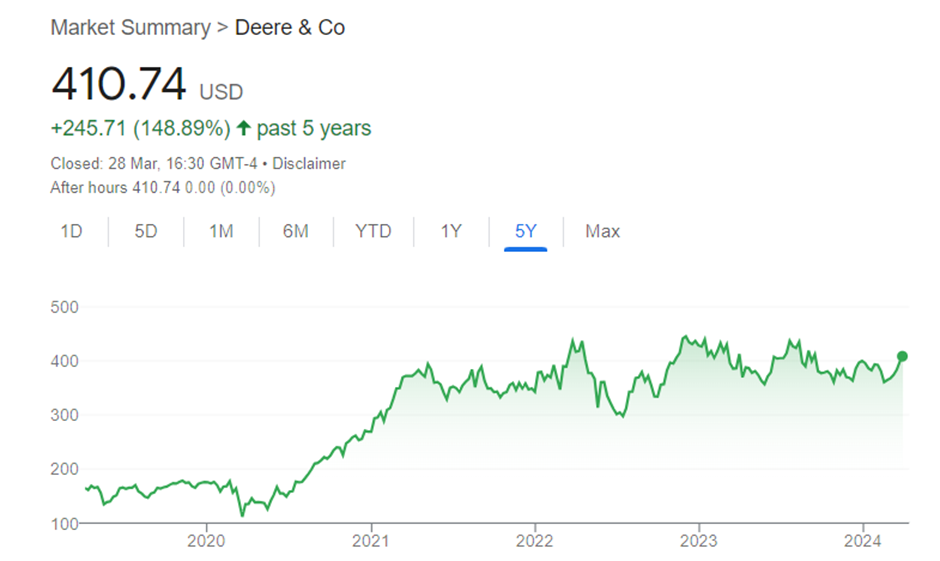
Task: Click the After hours 410.74 quote line
Action: pos(162,187)
